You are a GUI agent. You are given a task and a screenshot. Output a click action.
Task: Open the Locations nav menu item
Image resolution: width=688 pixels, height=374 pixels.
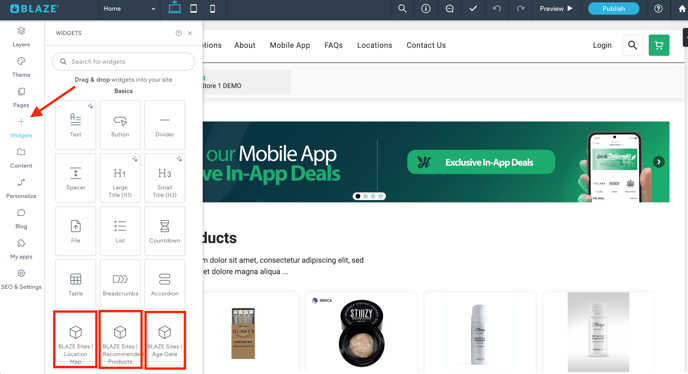[374, 45]
